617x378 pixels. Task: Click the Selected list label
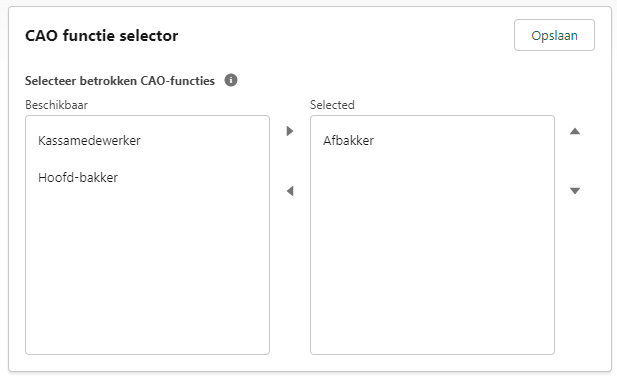tap(332, 105)
